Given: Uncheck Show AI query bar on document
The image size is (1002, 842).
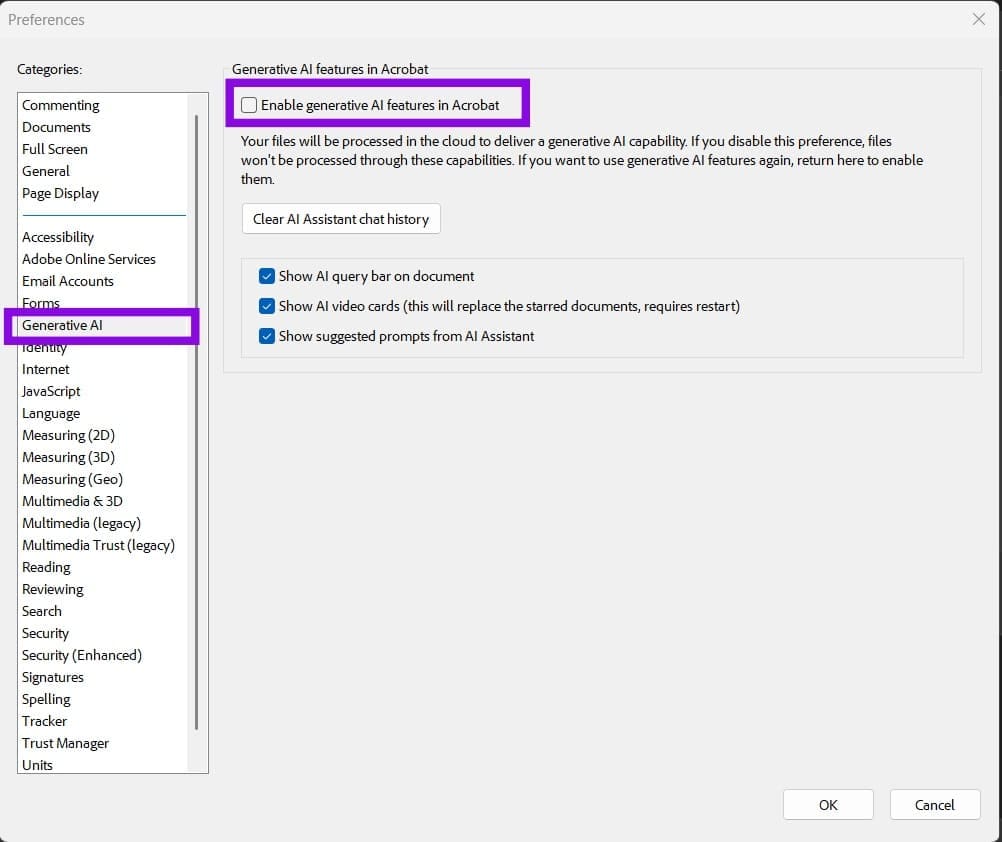Looking at the screenshot, I should click(266, 276).
